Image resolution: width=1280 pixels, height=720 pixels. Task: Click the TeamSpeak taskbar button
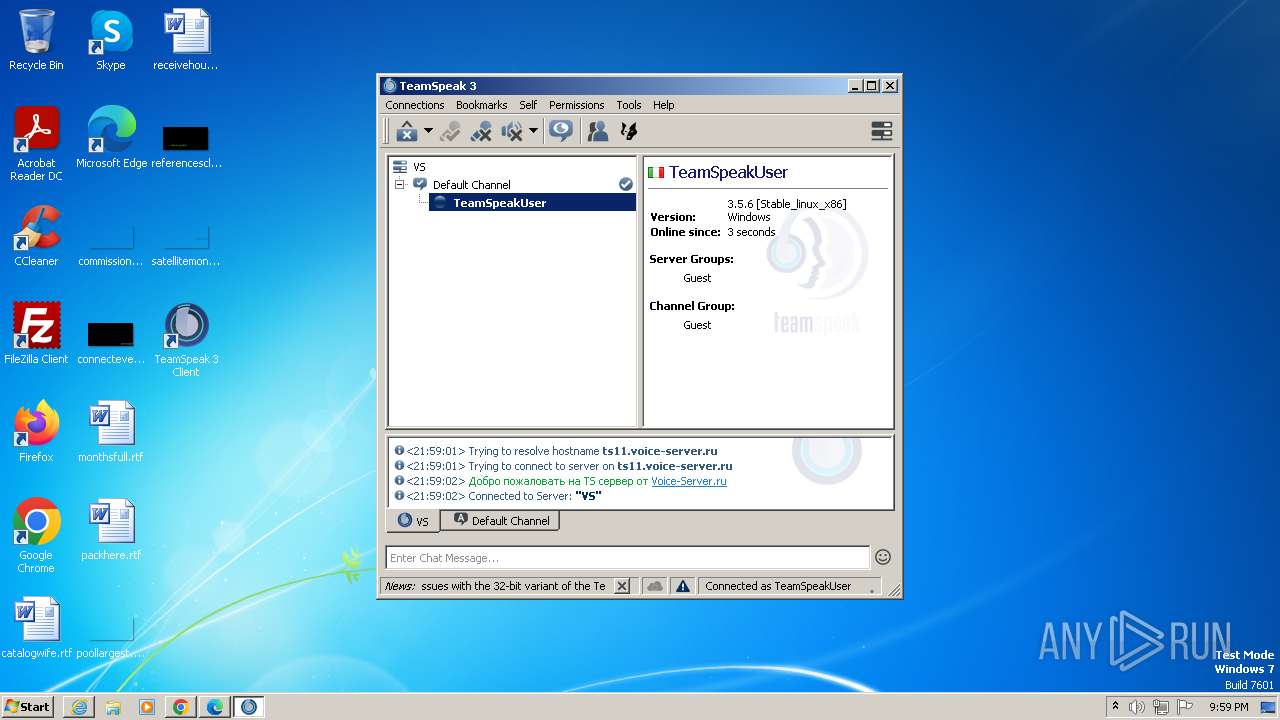[249, 707]
